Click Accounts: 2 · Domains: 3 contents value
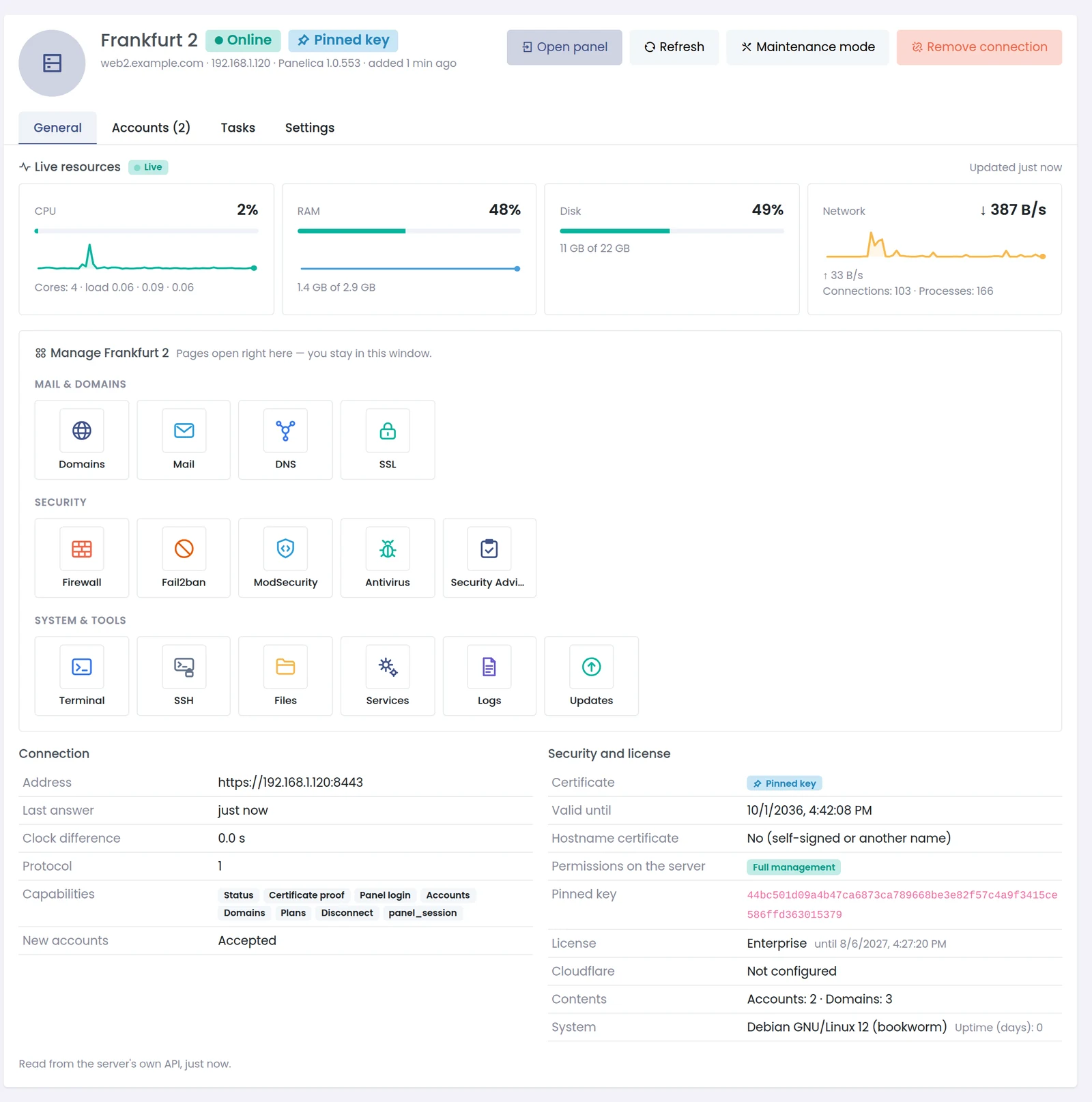The width and height of the screenshot is (1092, 1102). 820,999
